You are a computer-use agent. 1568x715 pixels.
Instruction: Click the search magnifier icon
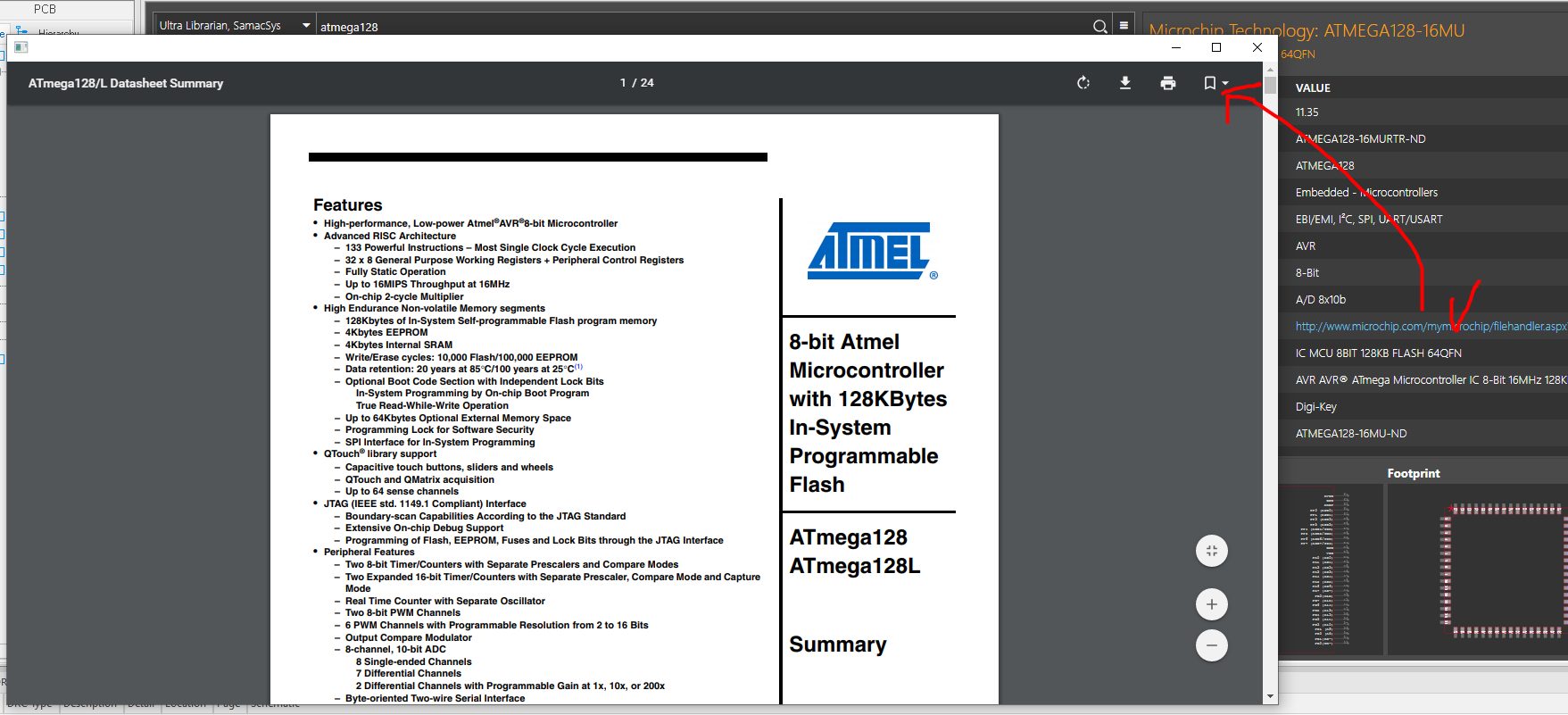(x=1100, y=26)
